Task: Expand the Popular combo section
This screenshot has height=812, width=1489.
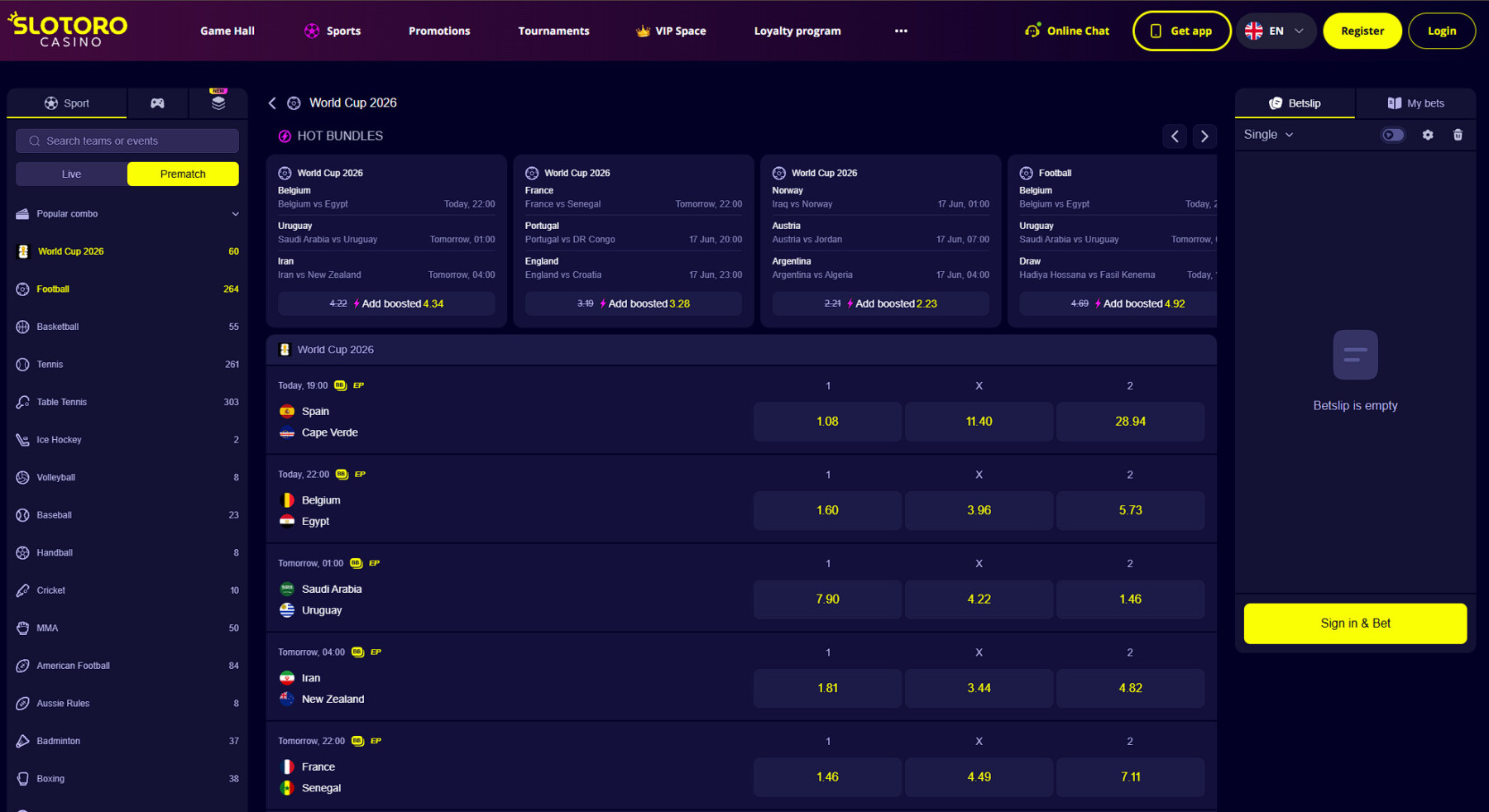Action: coord(127,214)
